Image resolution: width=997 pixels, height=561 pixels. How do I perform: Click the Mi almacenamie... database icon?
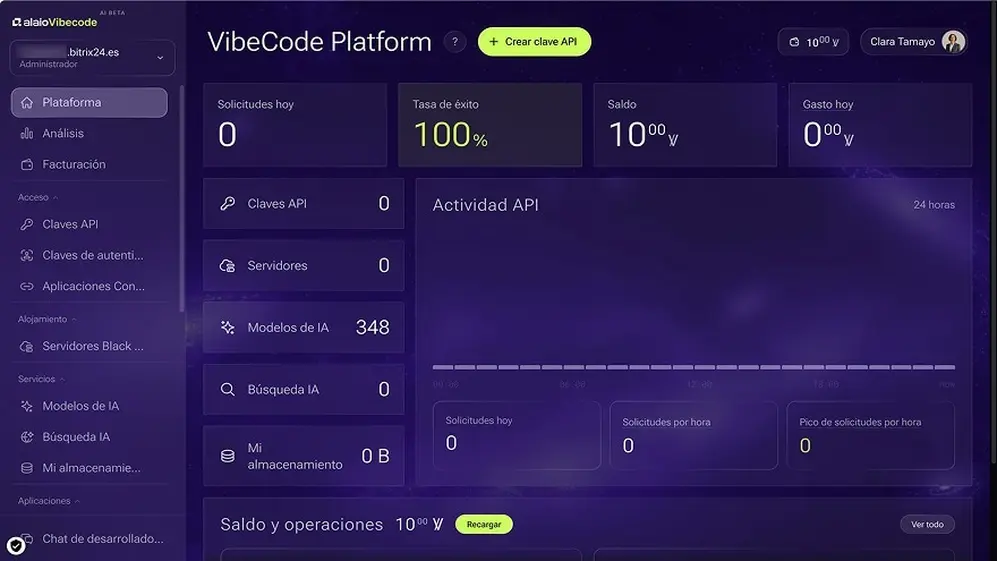[x=27, y=468]
